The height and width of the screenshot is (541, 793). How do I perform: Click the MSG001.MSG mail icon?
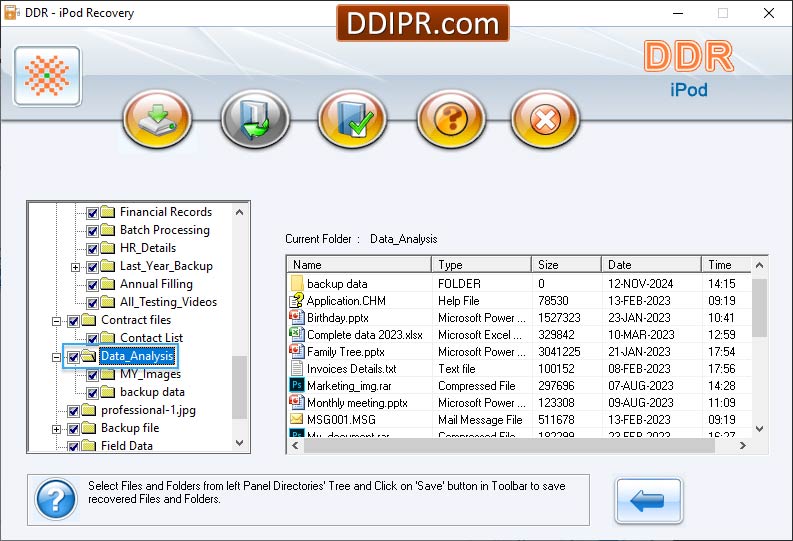pos(296,419)
